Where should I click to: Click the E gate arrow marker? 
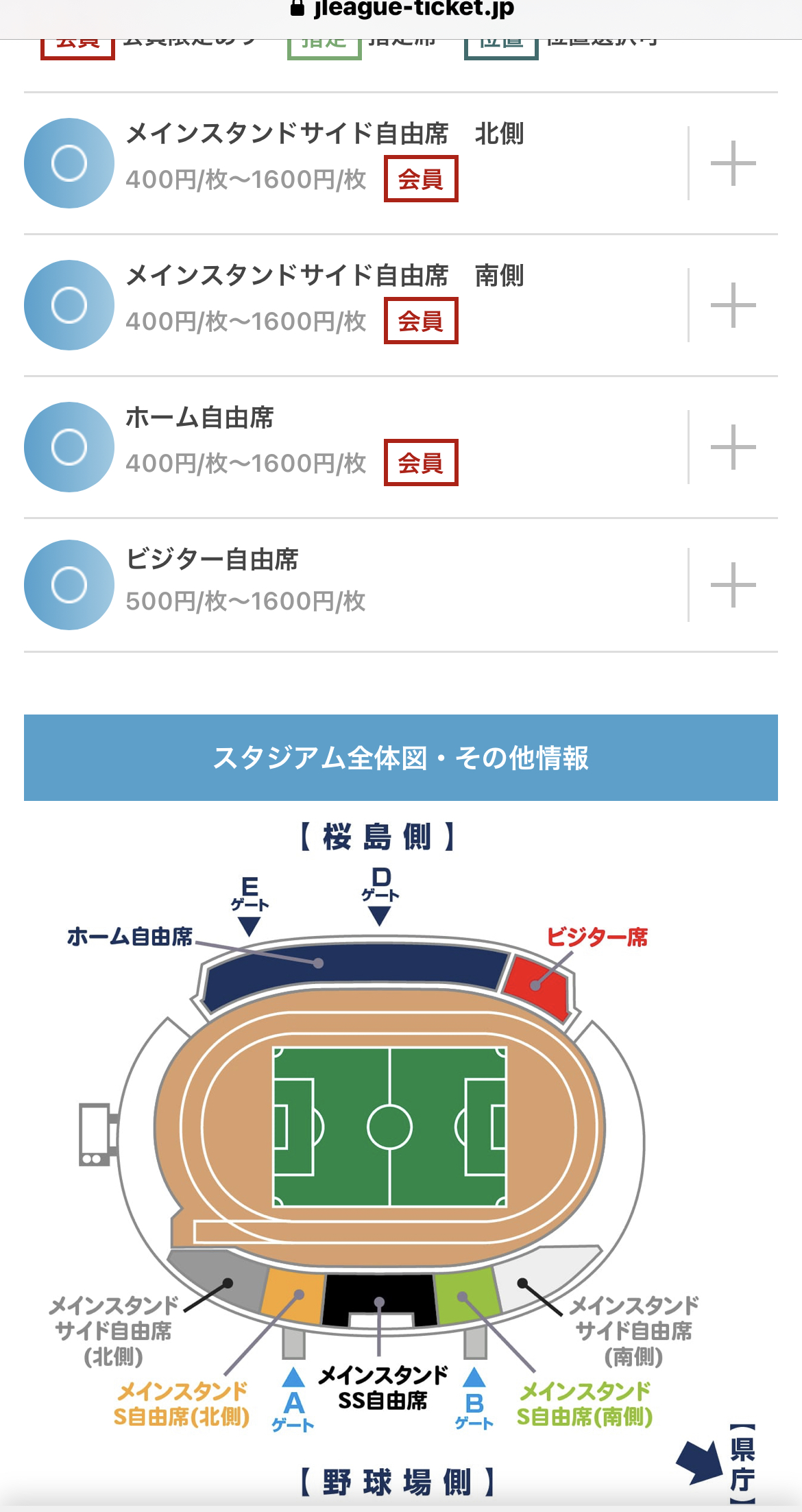(x=249, y=927)
